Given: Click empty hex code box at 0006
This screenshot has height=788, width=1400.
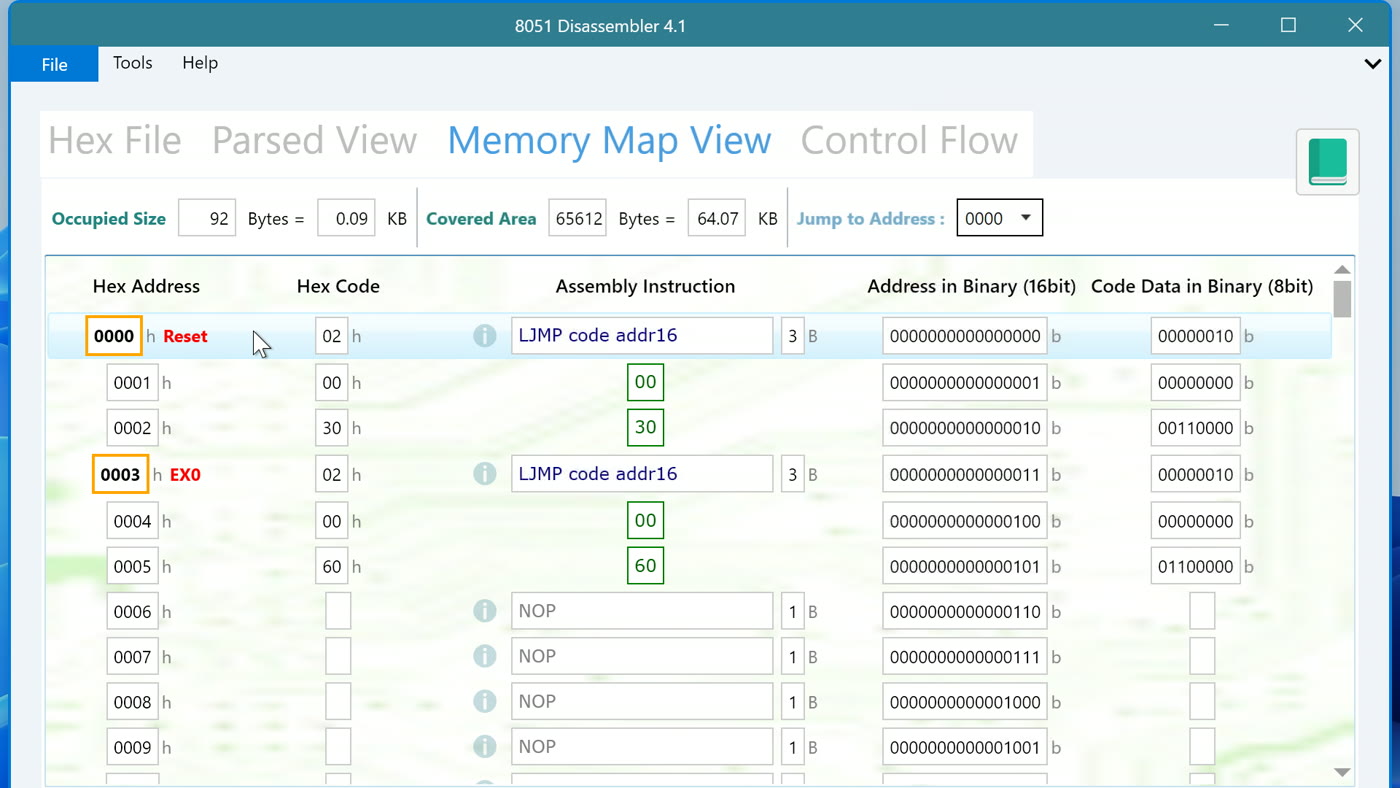Looking at the screenshot, I should (338, 611).
